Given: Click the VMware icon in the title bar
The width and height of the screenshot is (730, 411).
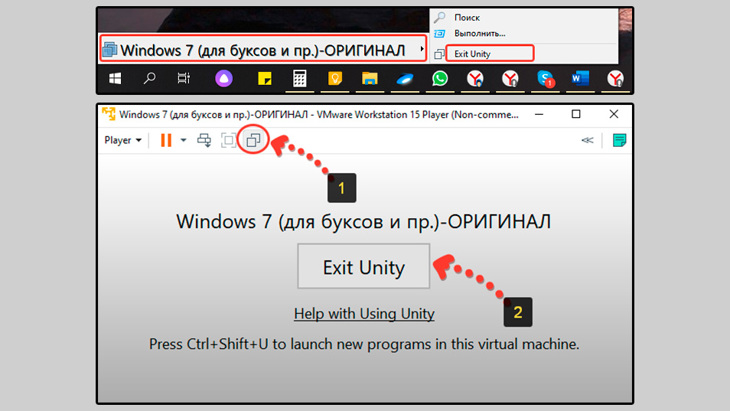Looking at the screenshot, I should pos(108,114).
